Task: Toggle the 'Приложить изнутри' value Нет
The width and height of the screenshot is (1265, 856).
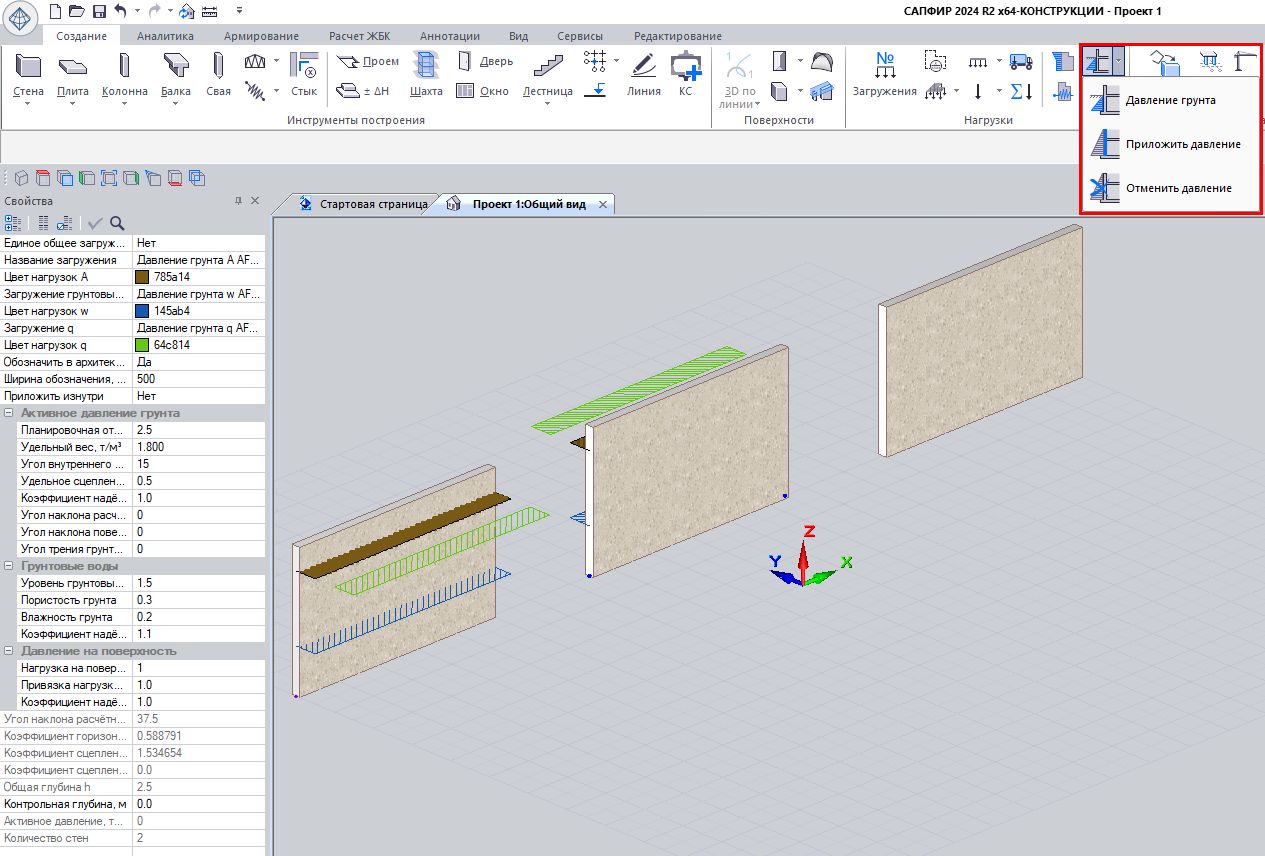Action: [x=146, y=396]
